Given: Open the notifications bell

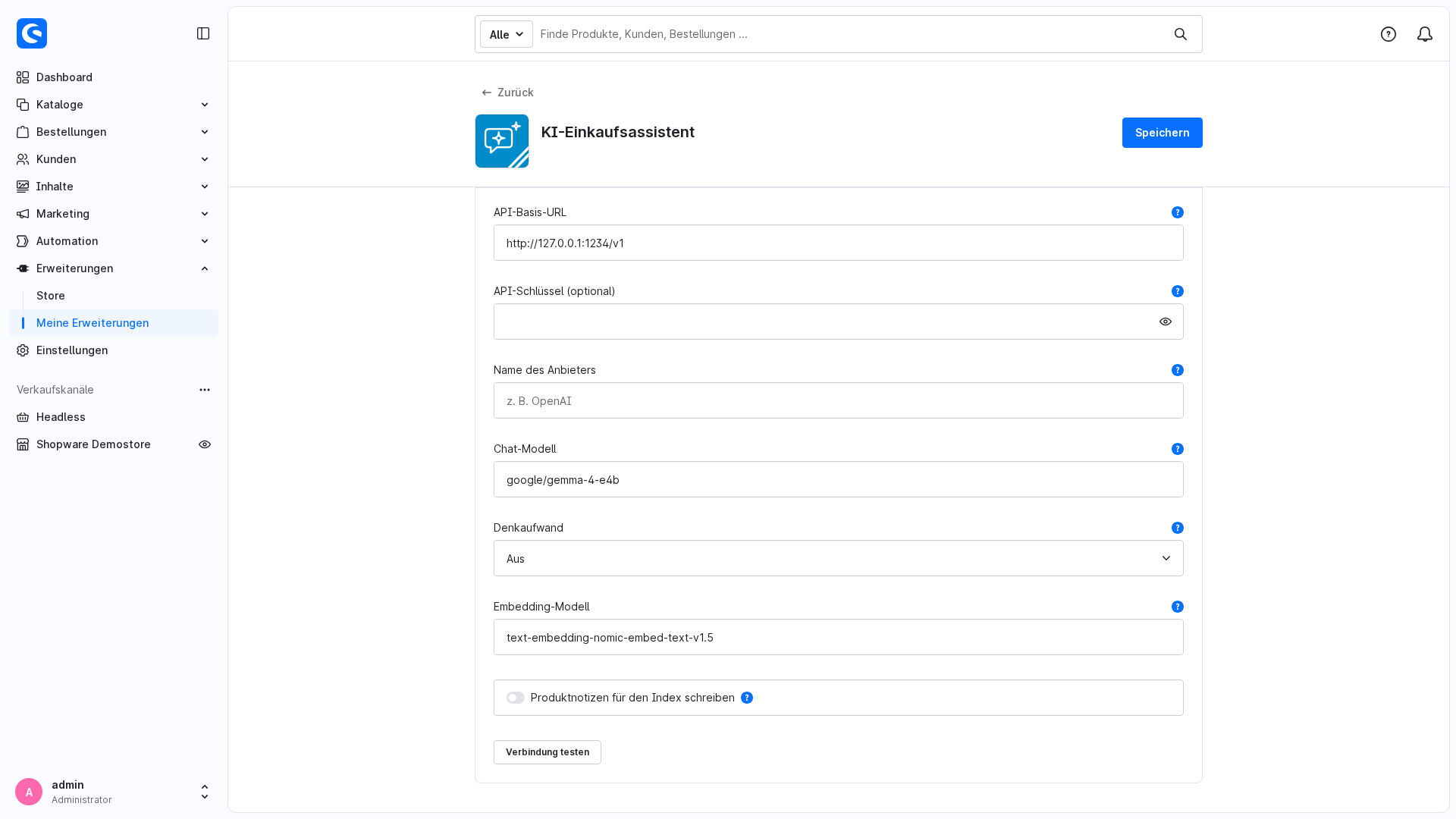Looking at the screenshot, I should (1425, 34).
